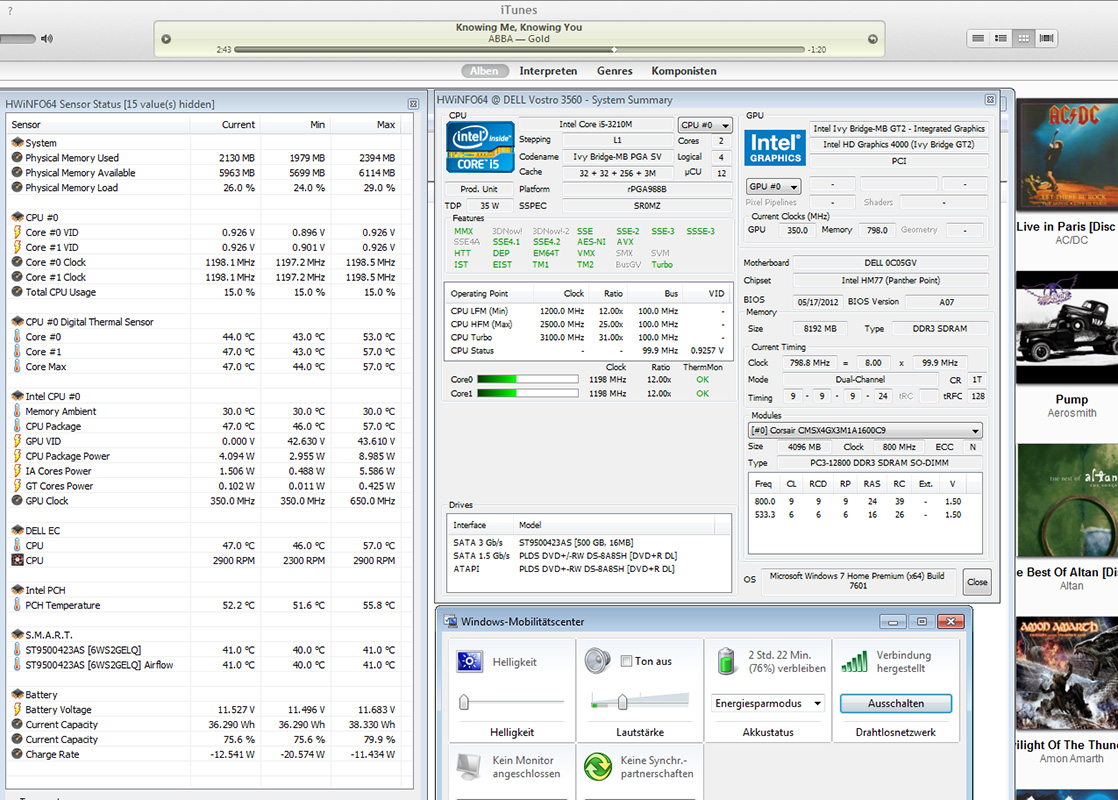The image size is (1118, 800).
Task: Close the HWiNFO64 System Summary window
Action: tap(990, 100)
